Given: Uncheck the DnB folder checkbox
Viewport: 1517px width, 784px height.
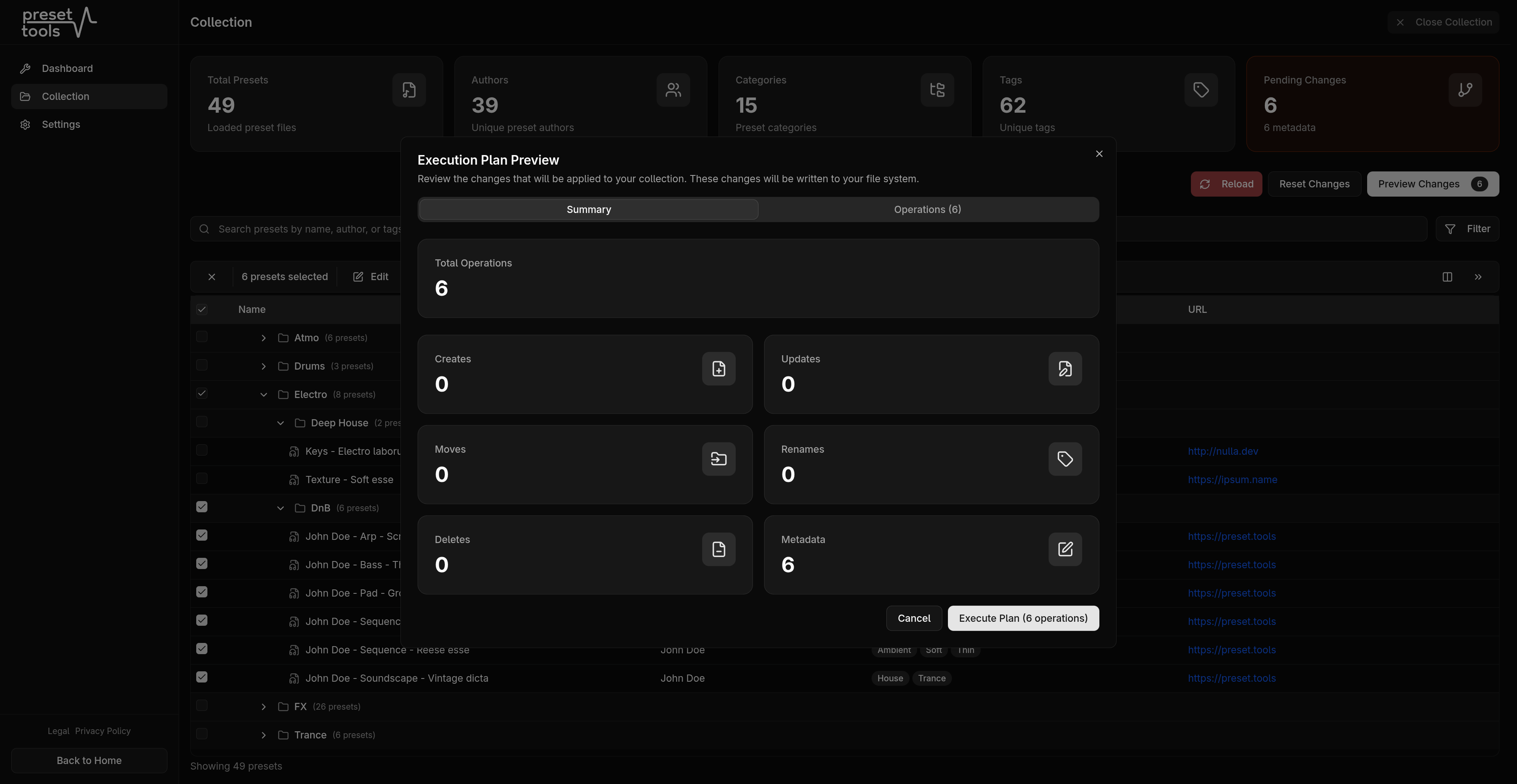Looking at the screenshot, I should pos(202,507).
